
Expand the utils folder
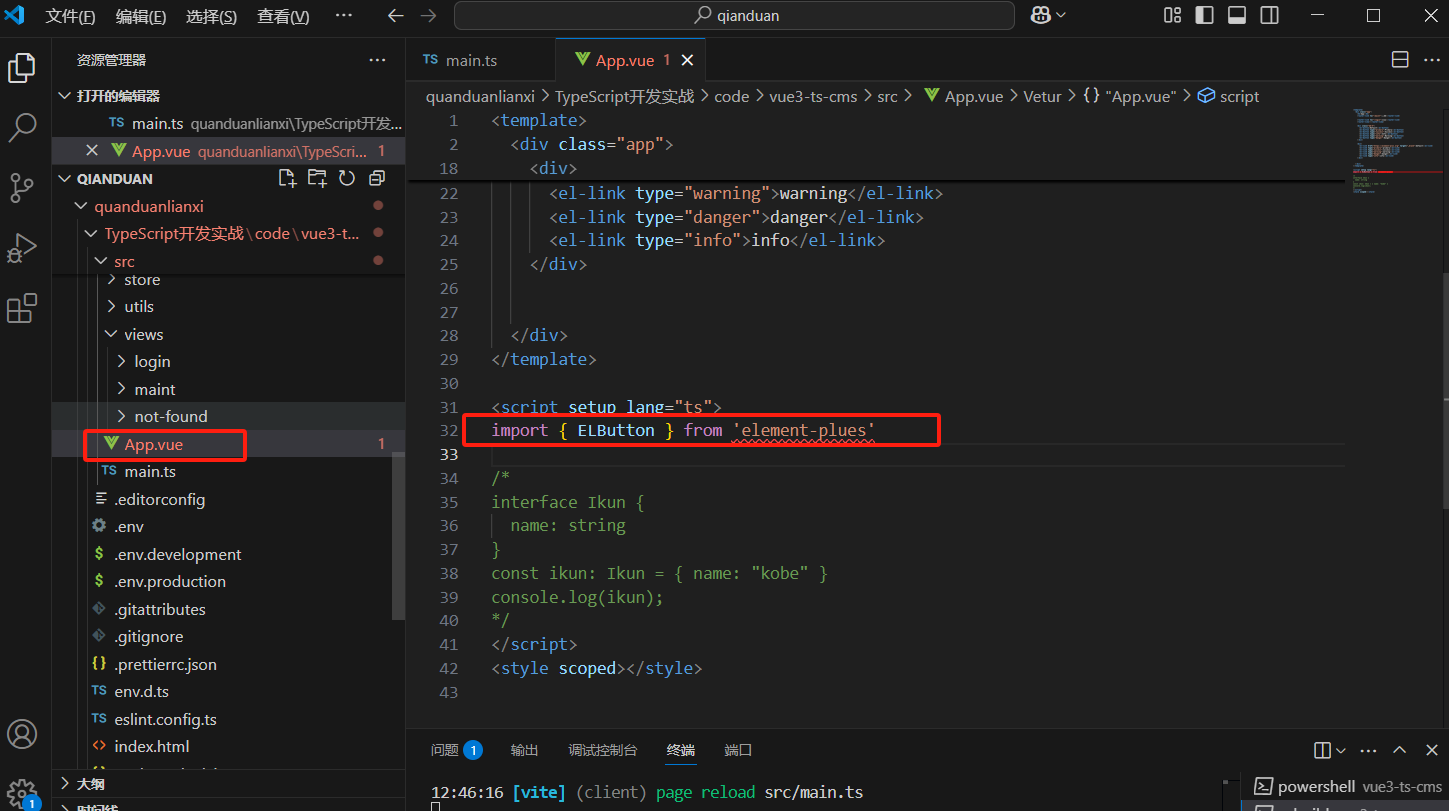click(x=112, y=307)
